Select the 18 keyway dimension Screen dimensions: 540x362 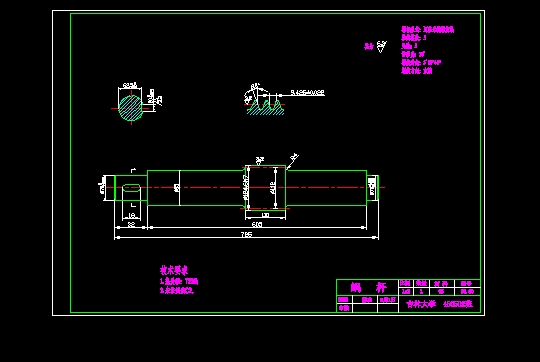[x=132, y=216]
